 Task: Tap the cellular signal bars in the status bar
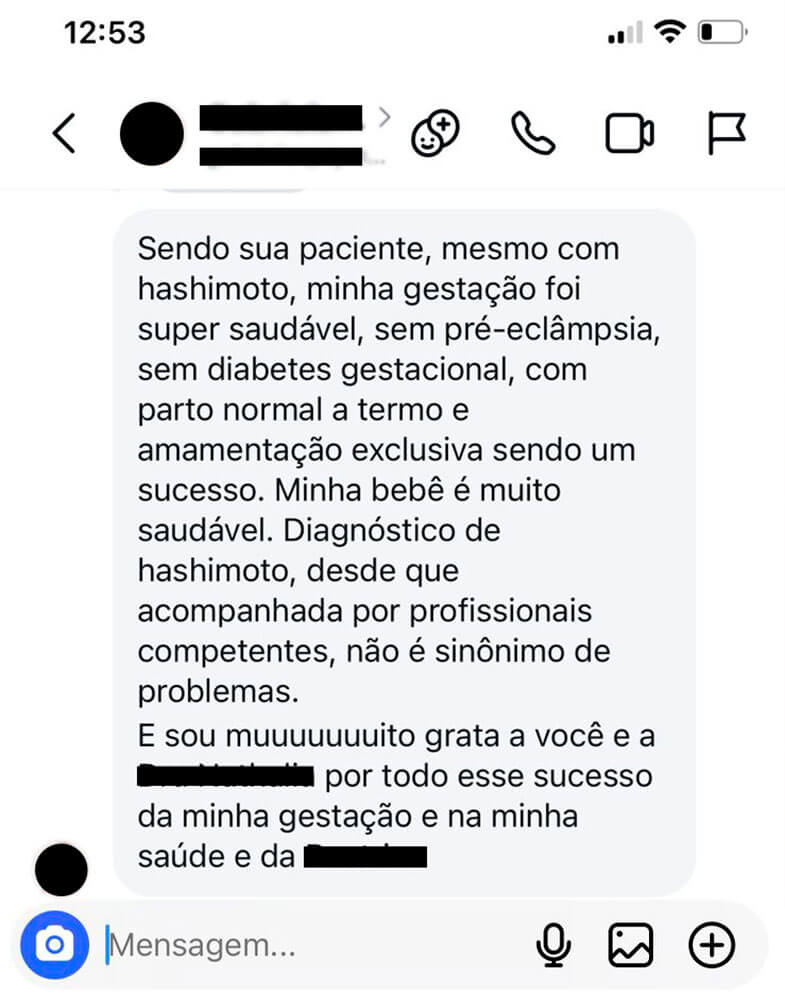coord(625,33)
